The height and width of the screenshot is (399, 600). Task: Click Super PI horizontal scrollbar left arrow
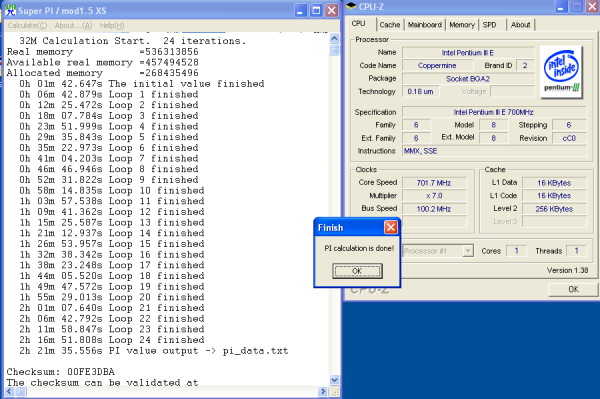pos(9,391)
